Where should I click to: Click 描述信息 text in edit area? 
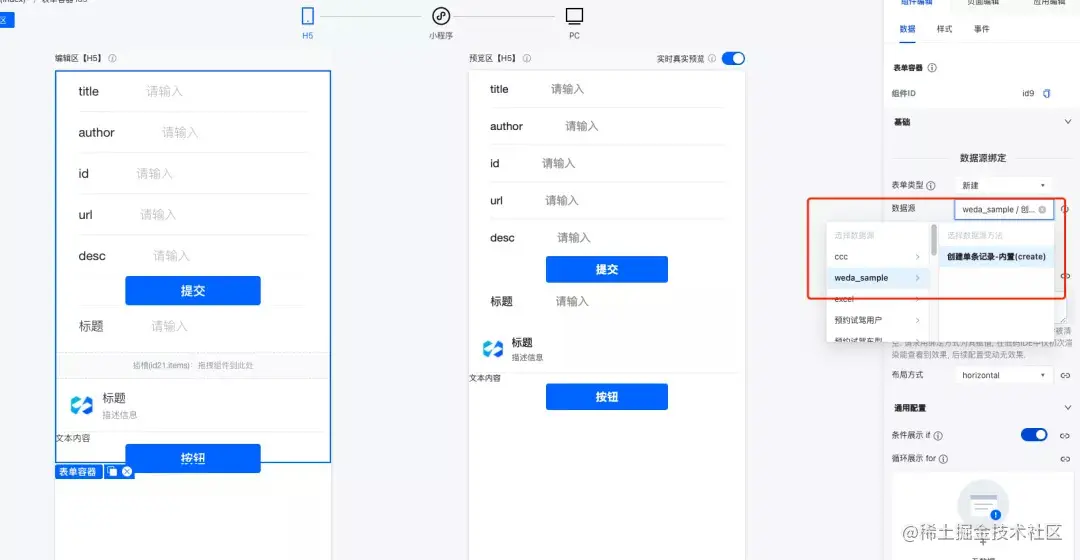tap(120, 415)
